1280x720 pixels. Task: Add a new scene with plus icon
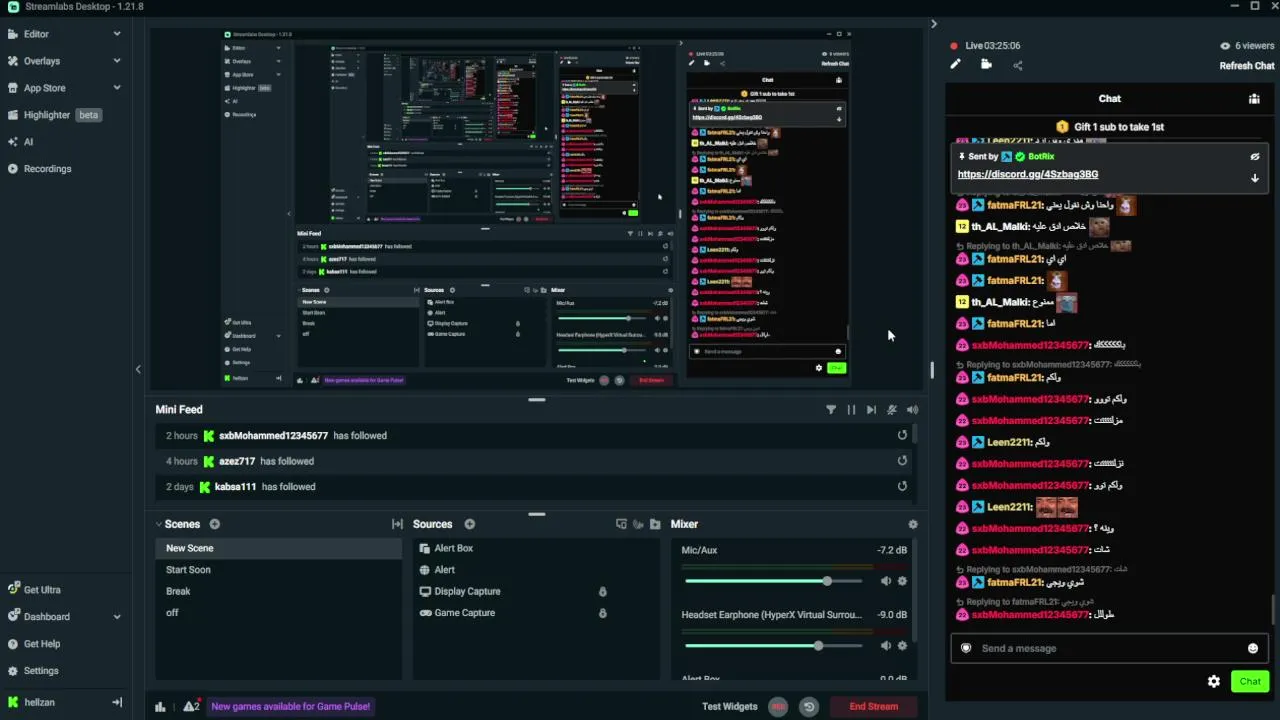[x=214, y=524]
